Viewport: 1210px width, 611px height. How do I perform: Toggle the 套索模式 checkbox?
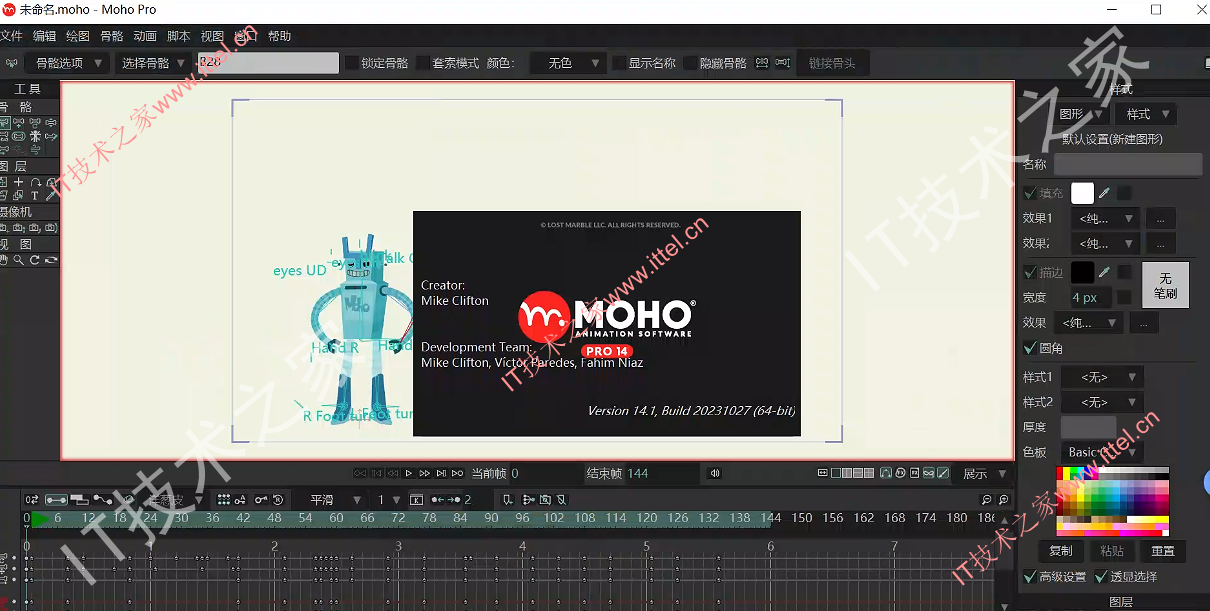coord(423,63)
